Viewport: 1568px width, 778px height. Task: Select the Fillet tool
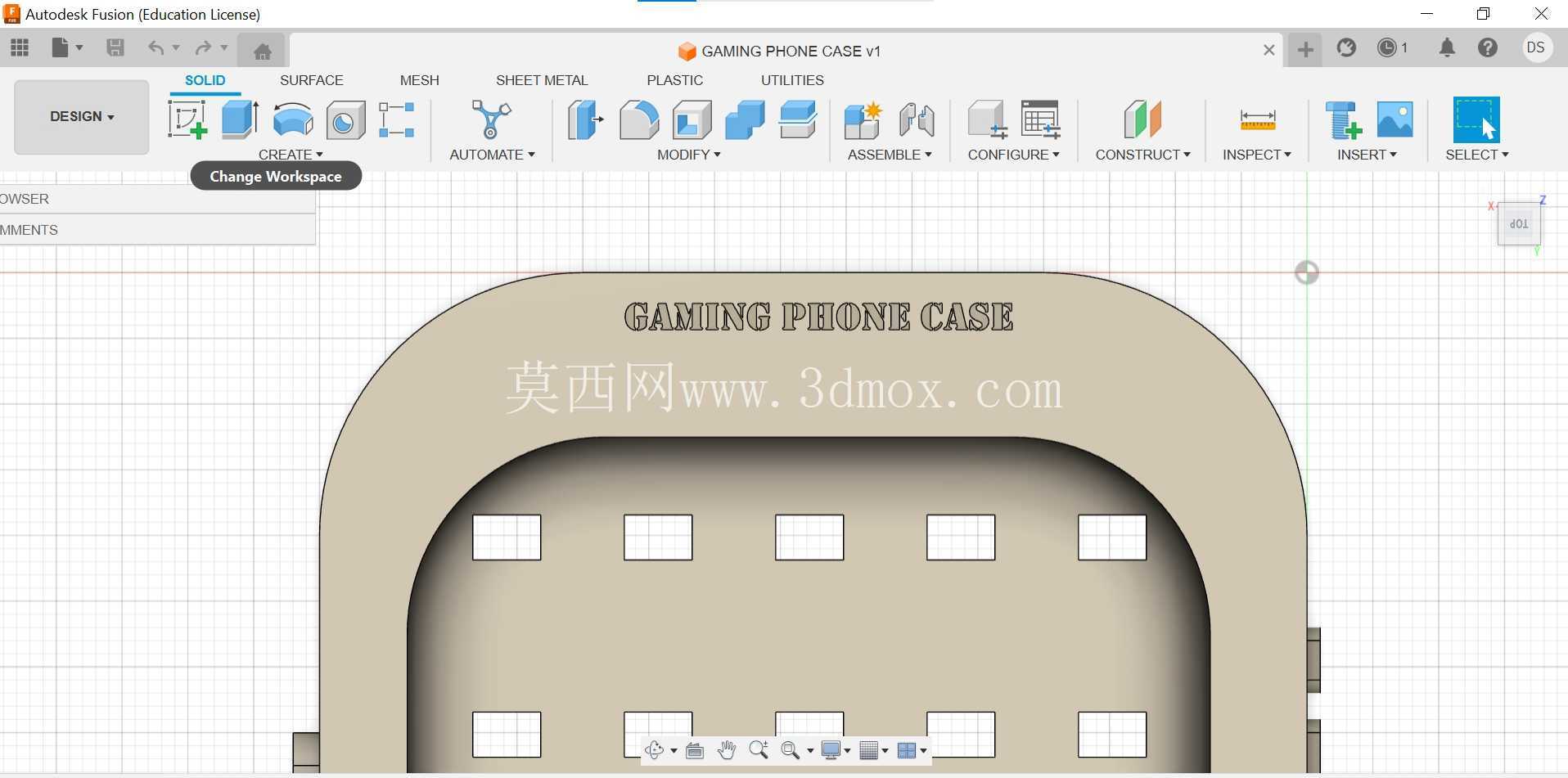coord(639,119)
